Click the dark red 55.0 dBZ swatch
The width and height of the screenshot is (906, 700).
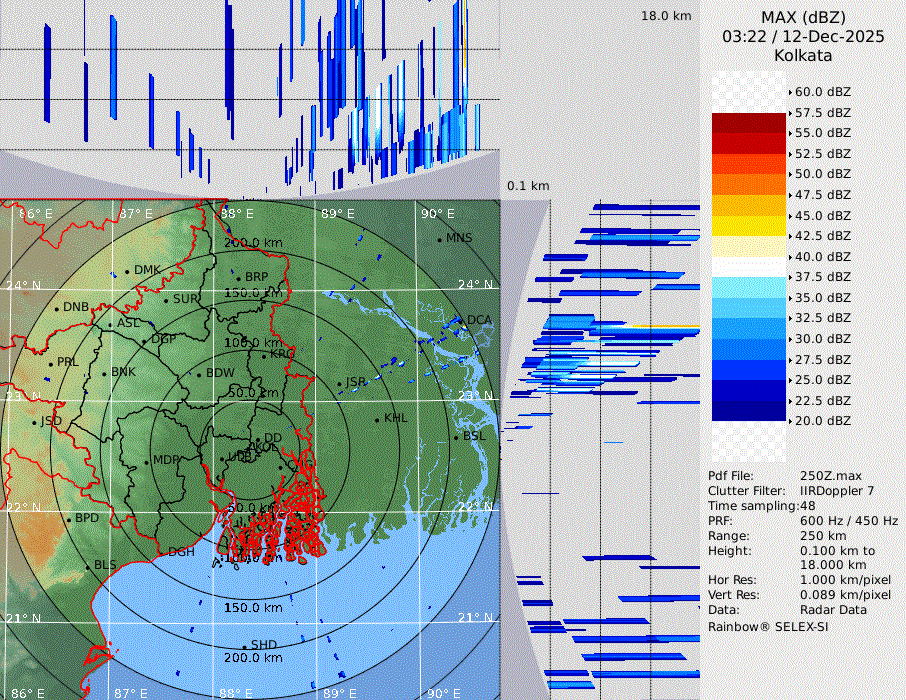pyautogui.click(x=749, y=133)
